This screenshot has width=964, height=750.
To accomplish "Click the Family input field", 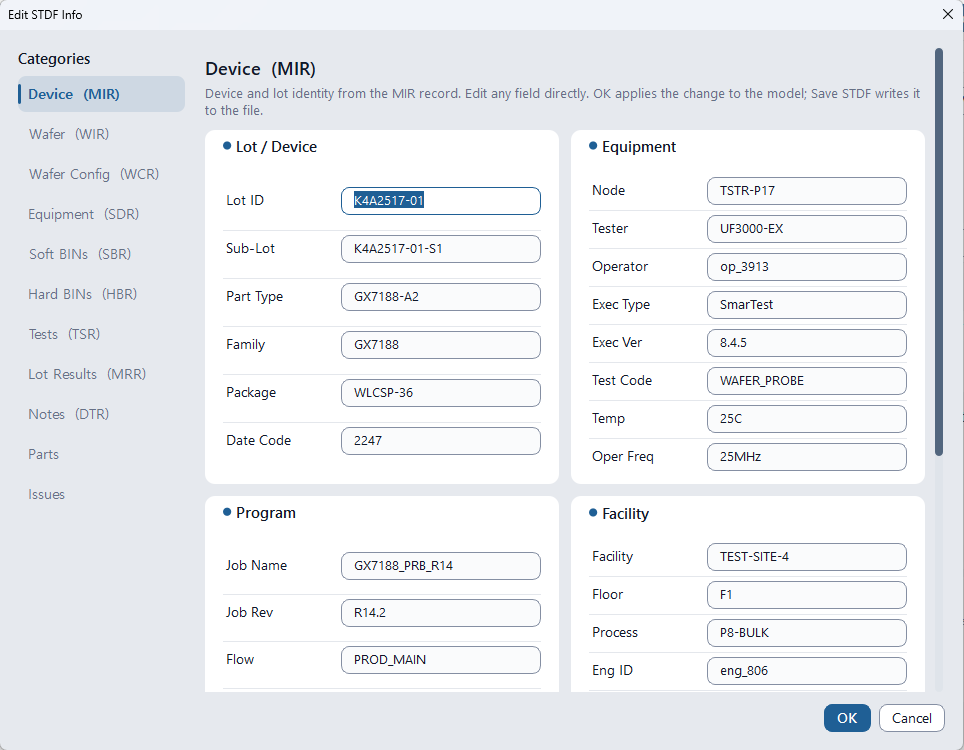I will point(441,345).
